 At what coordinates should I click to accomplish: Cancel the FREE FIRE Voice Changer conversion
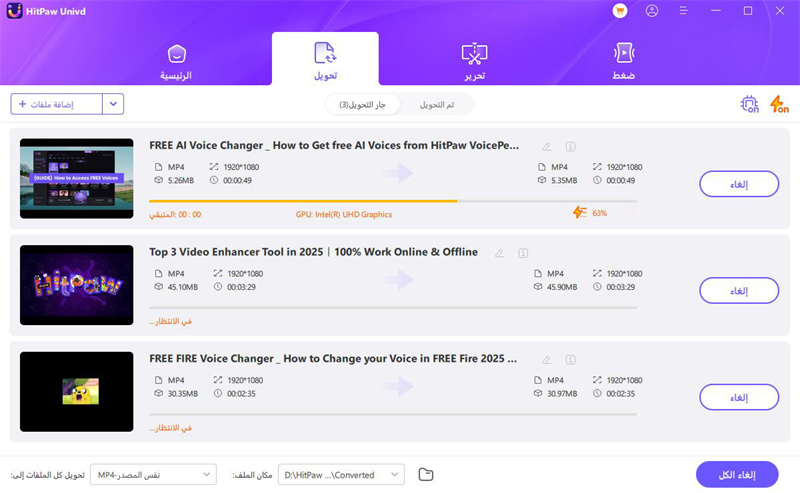[738, 397]
